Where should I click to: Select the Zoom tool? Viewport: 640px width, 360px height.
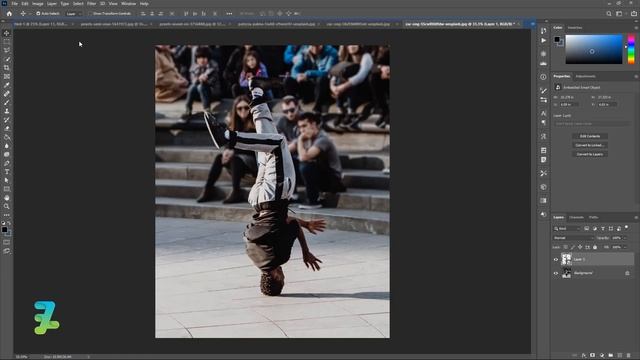tap(7, 206)
